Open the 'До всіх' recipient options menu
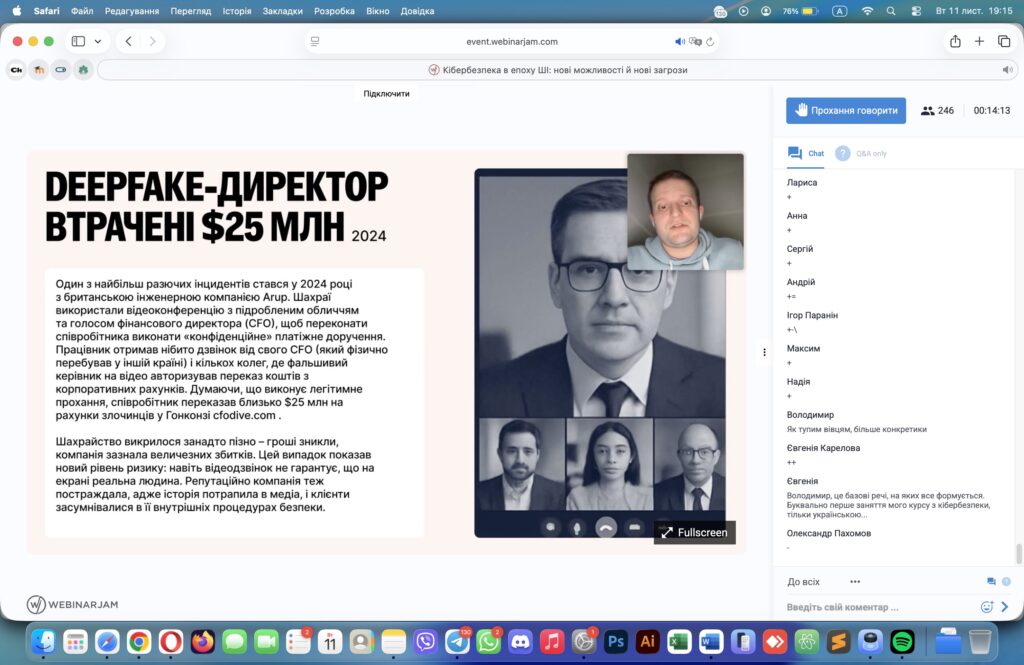1024x665 pixels. click(x=855, y=581)
